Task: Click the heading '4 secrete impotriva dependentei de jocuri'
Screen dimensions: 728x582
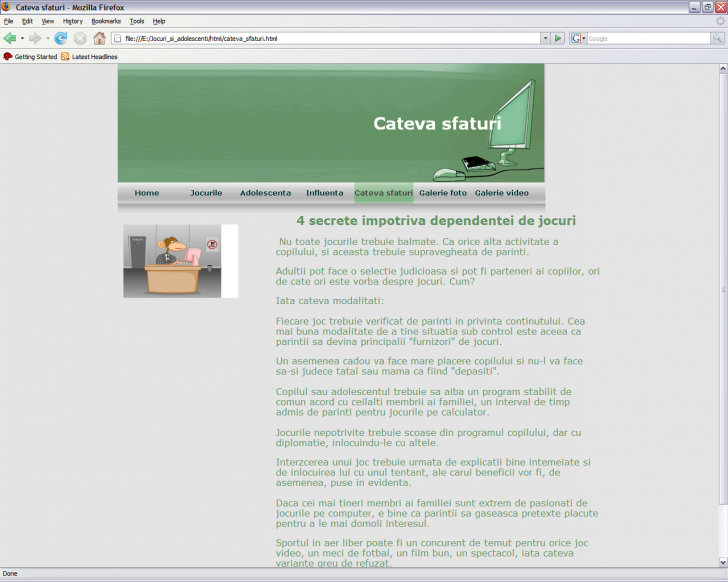Action: pos(436,220)
